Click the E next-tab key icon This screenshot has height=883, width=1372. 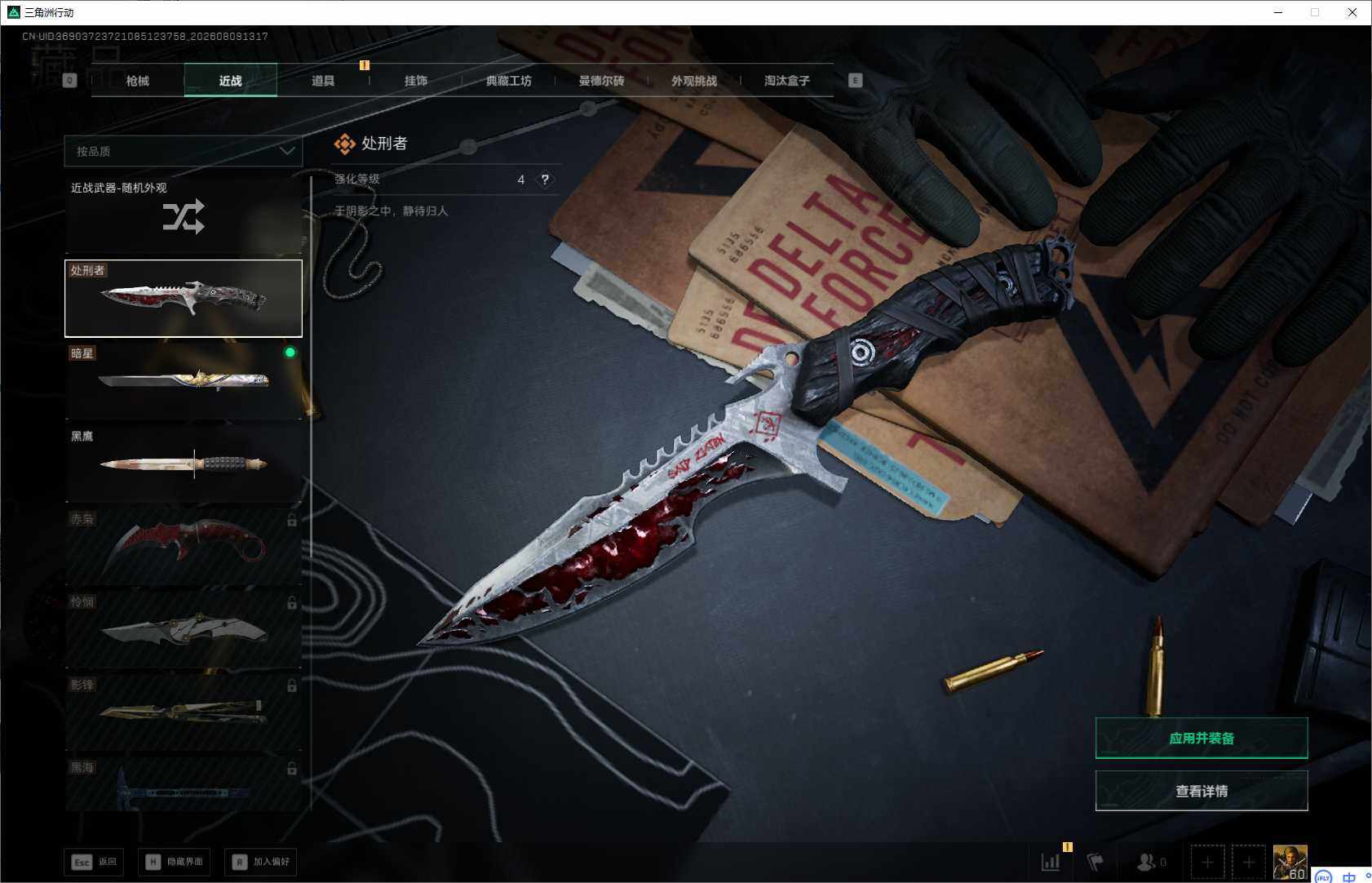[855, 80]
